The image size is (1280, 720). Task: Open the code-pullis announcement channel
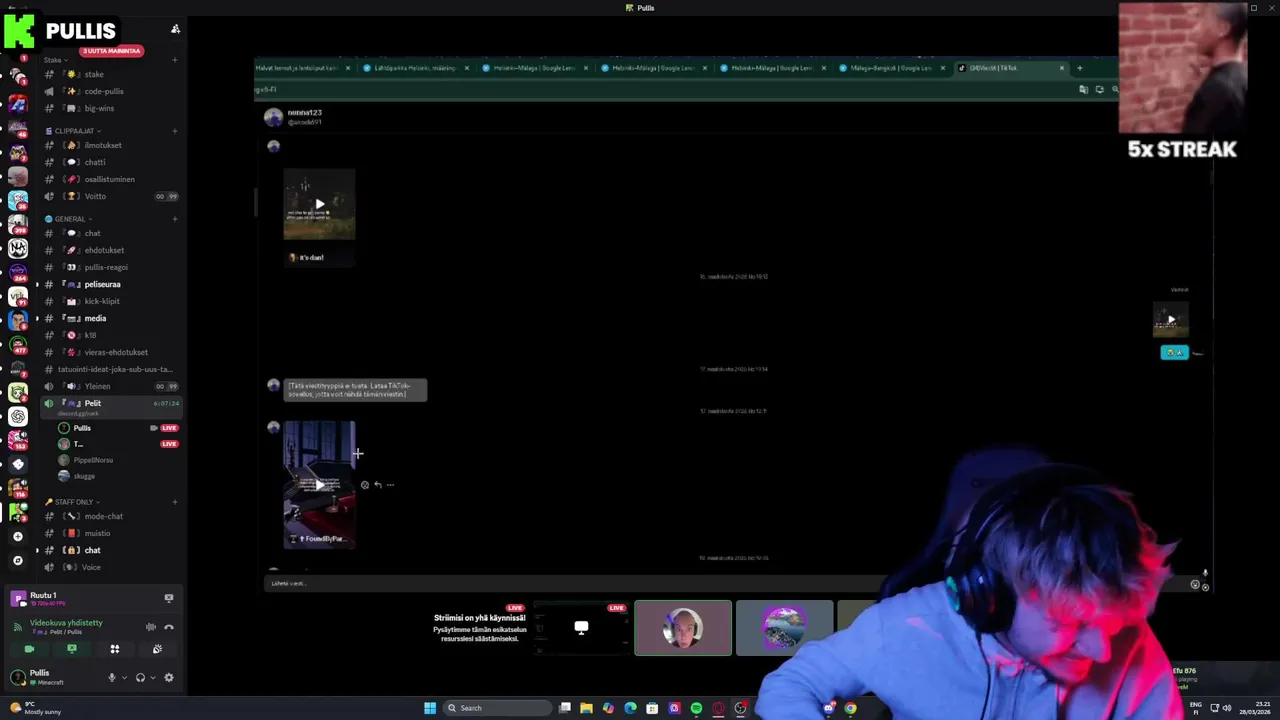click(x=110, y=91)
